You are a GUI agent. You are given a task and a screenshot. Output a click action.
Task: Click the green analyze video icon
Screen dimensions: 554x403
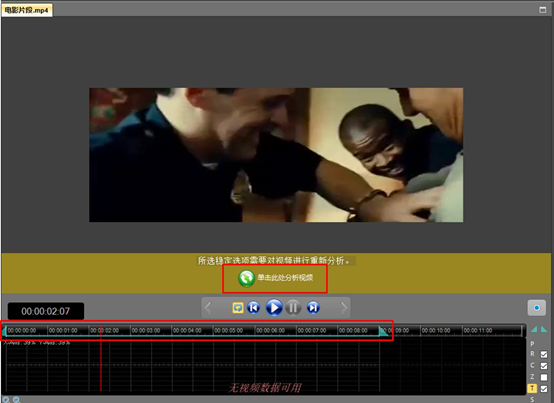click(x=246, y=278)
